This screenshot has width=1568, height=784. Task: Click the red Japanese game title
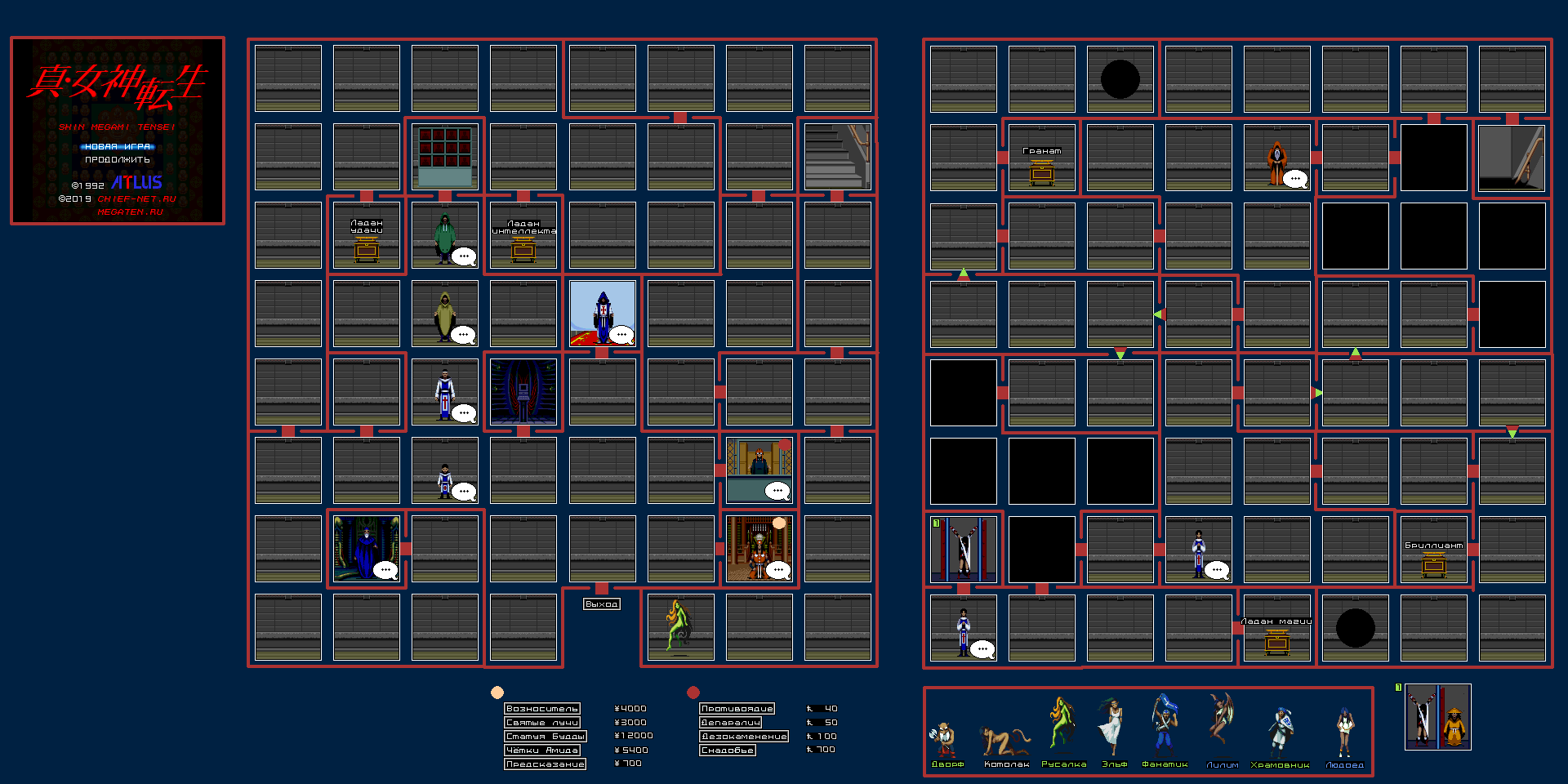[x=117, y=87]
